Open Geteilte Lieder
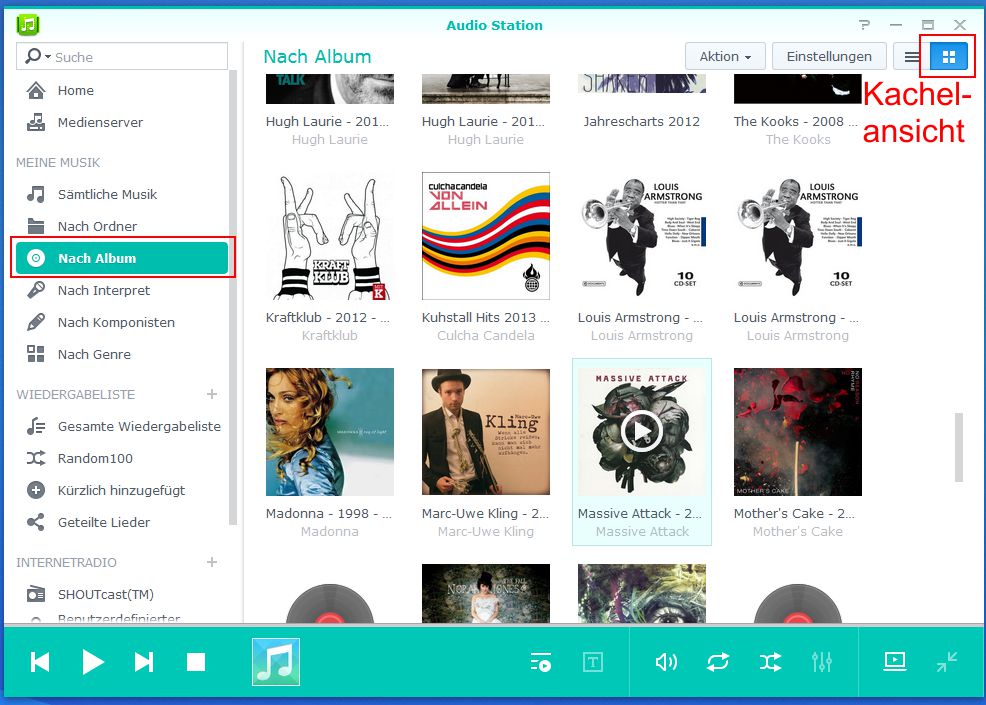The width and height of the screenshot is (986, 705). (x=122, y=523)
